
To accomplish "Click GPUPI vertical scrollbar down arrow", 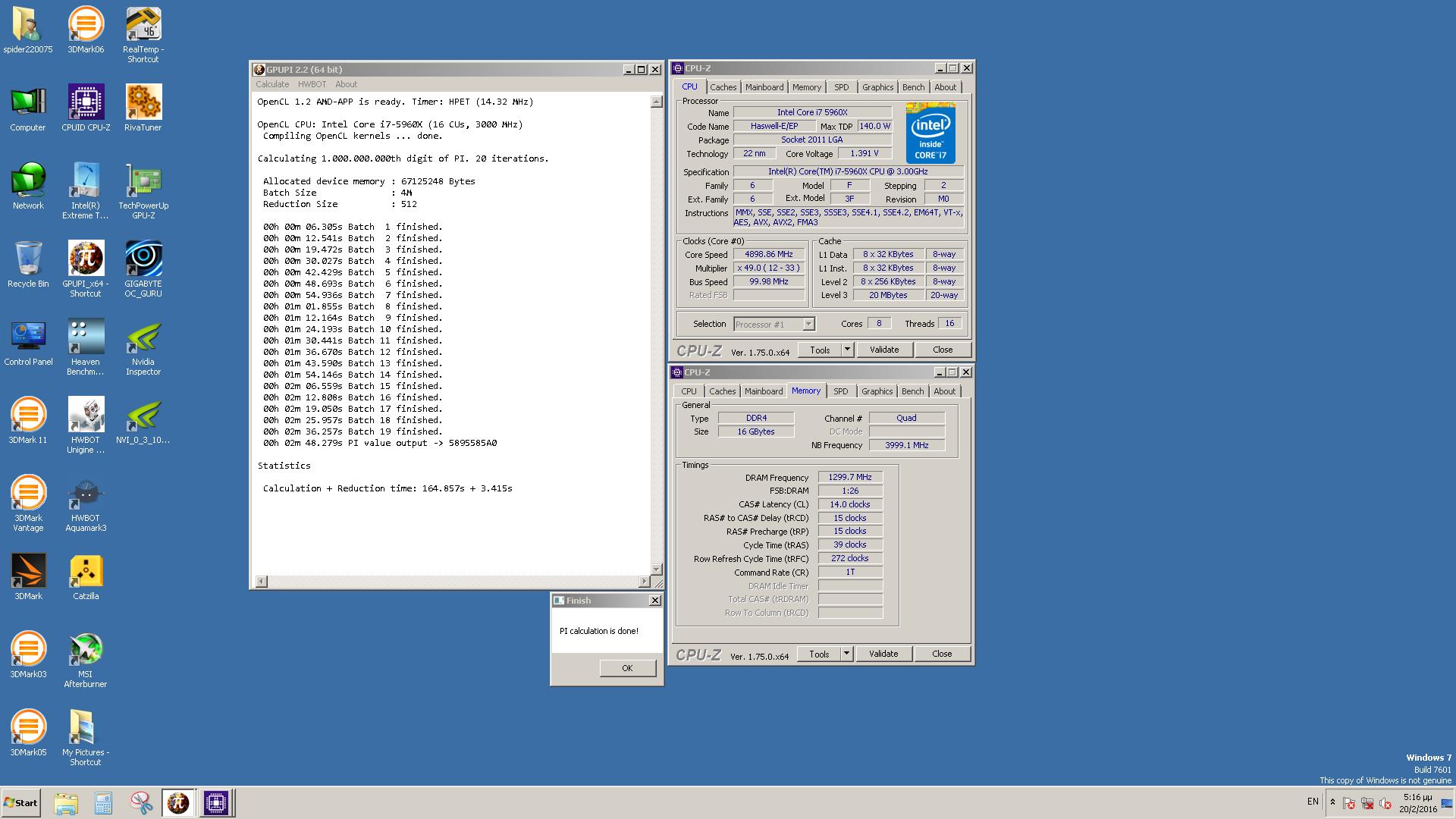I will pos(657,570).
